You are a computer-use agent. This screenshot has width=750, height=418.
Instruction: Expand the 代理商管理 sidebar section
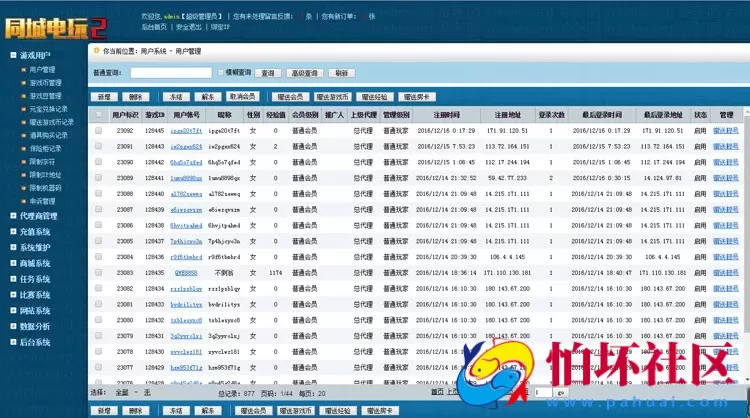13,216
